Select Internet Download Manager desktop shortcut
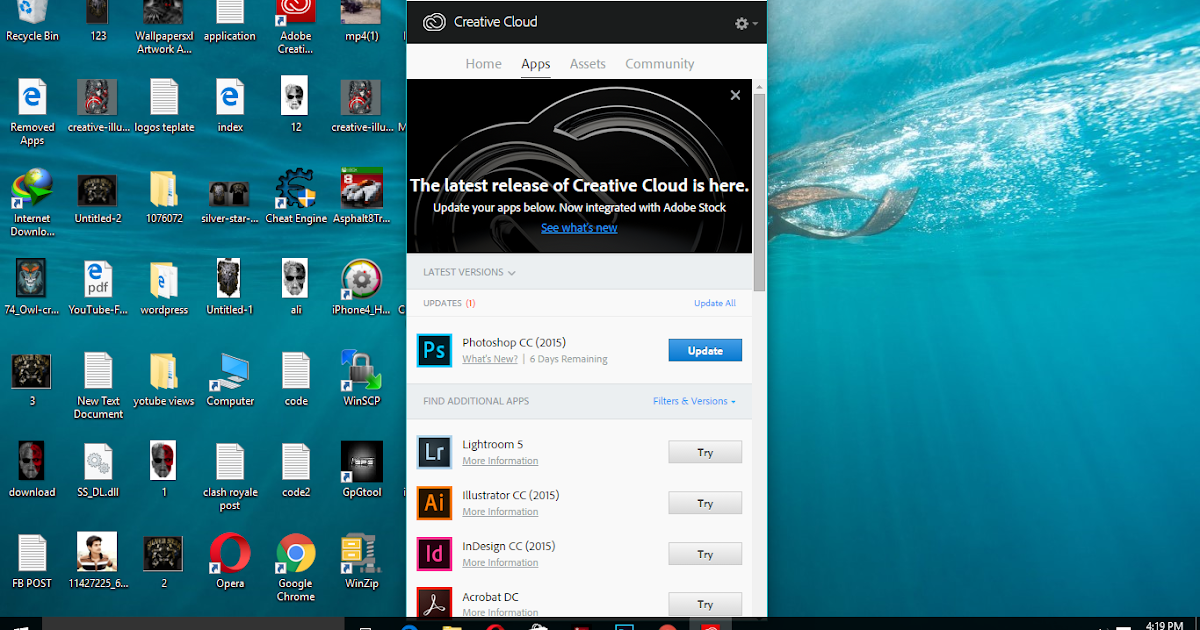The width and height of the screenshot is (1200, 630). pyautogui.click(x=32, y=203)
